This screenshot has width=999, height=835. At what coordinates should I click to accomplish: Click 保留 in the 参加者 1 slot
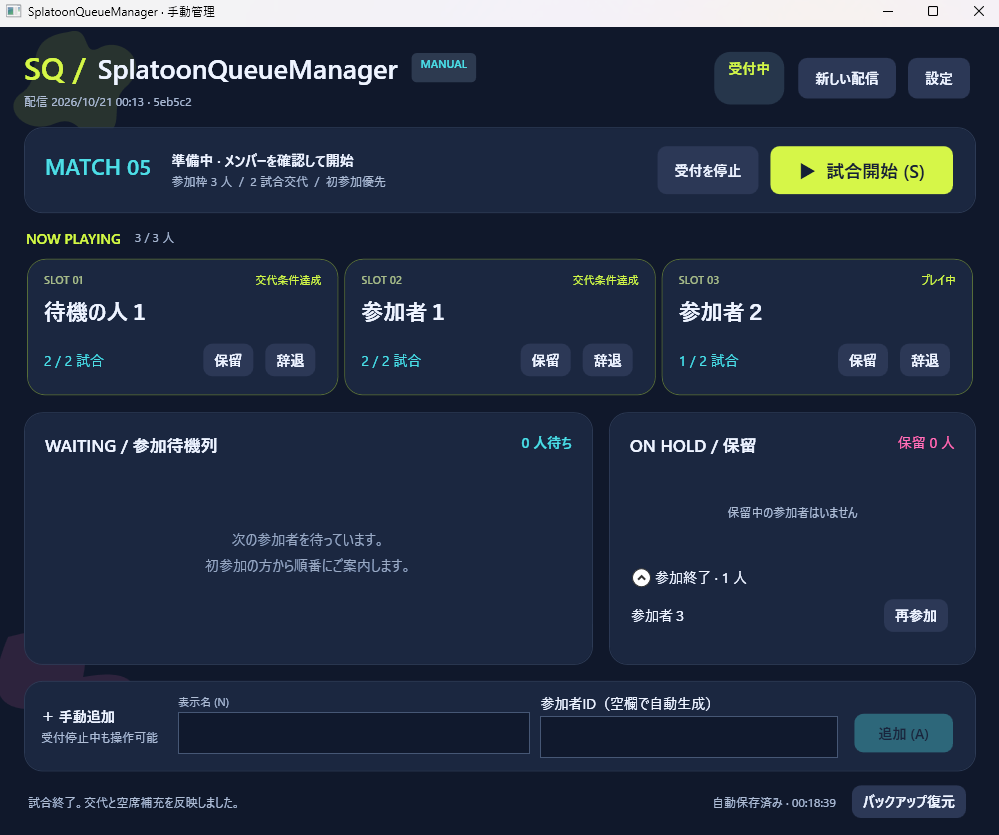545,360
